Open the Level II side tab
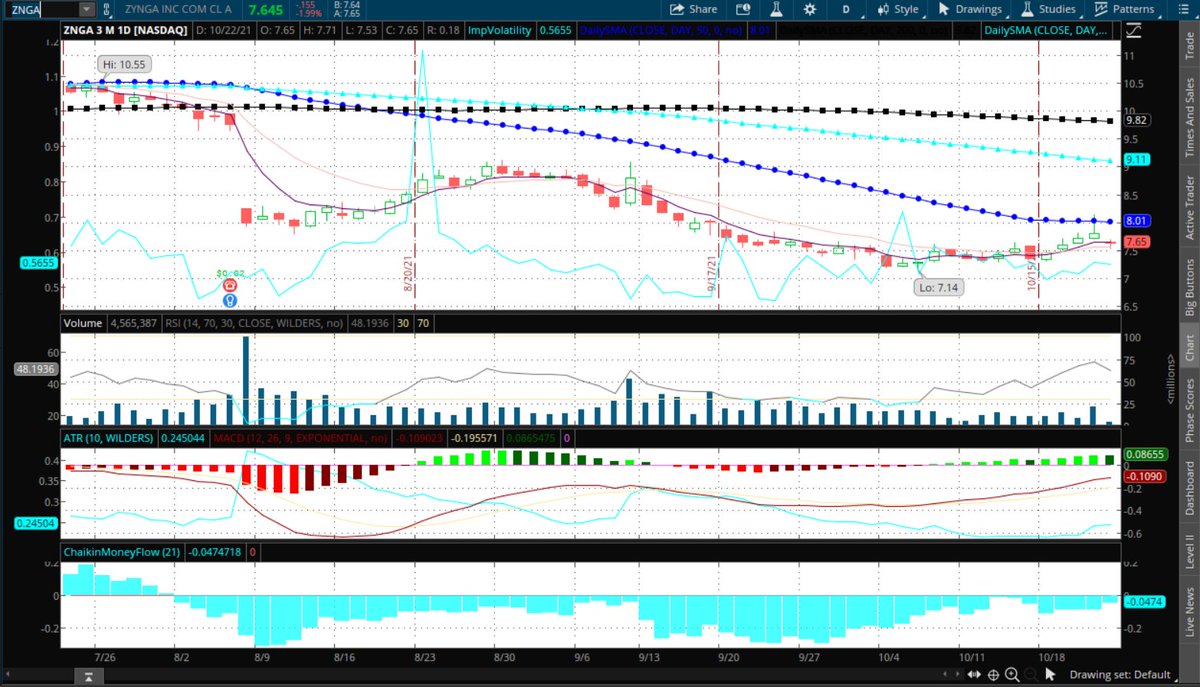The image size is (1200, 687). click(1189, 550)
